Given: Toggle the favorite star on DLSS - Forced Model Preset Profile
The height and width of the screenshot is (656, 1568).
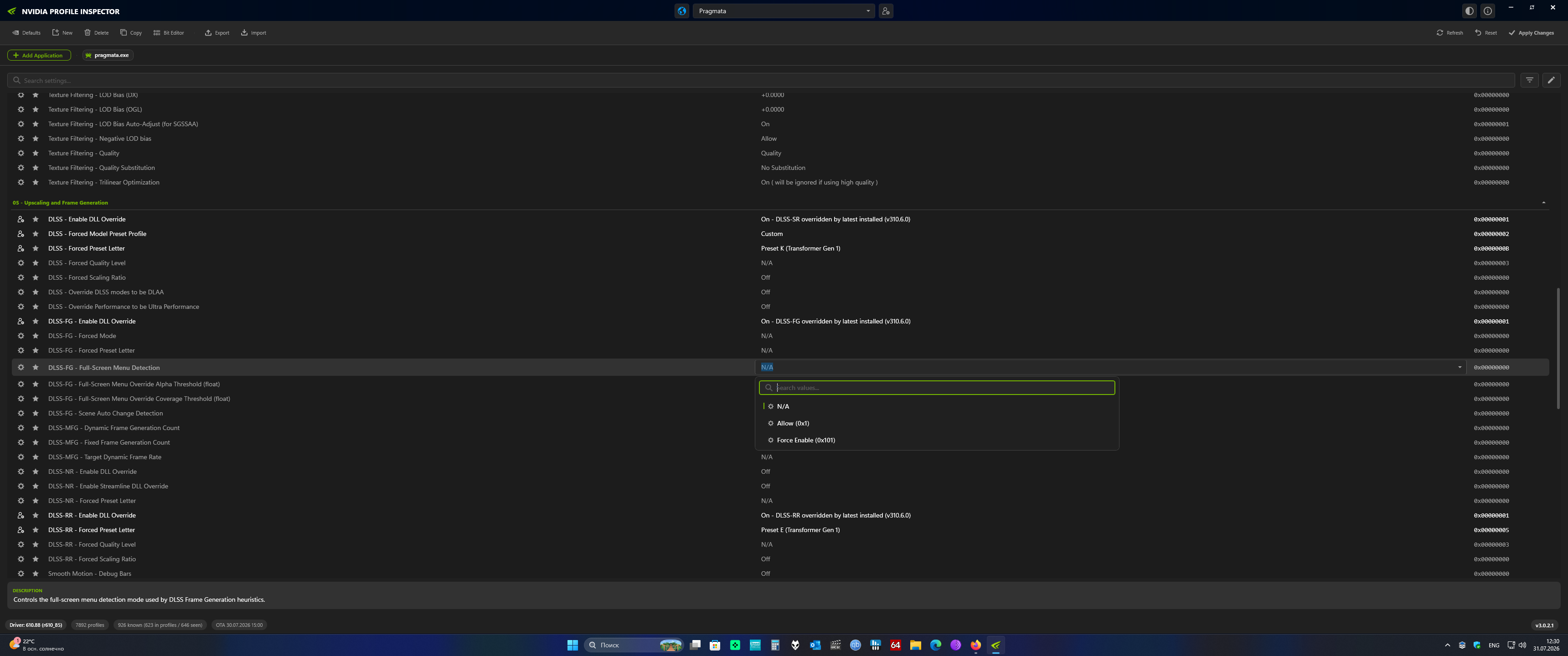Looking at the screenshot, I should tap(35, 234).
